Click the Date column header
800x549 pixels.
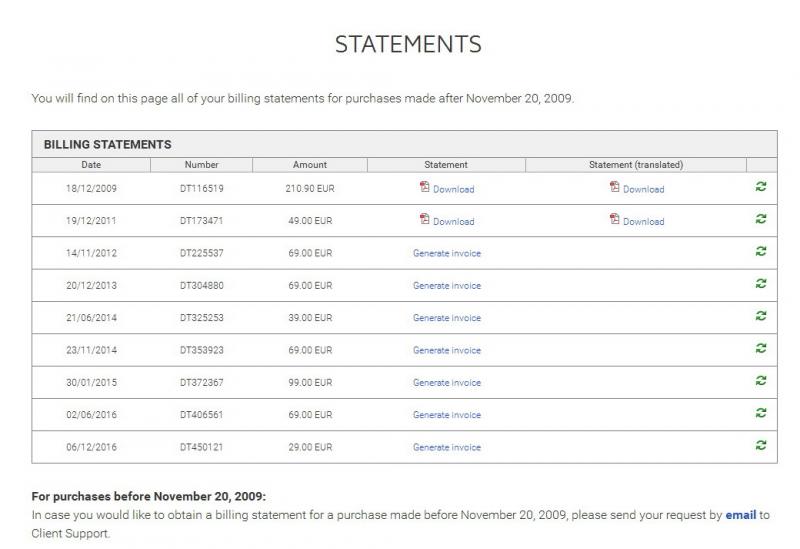(91, 165)
